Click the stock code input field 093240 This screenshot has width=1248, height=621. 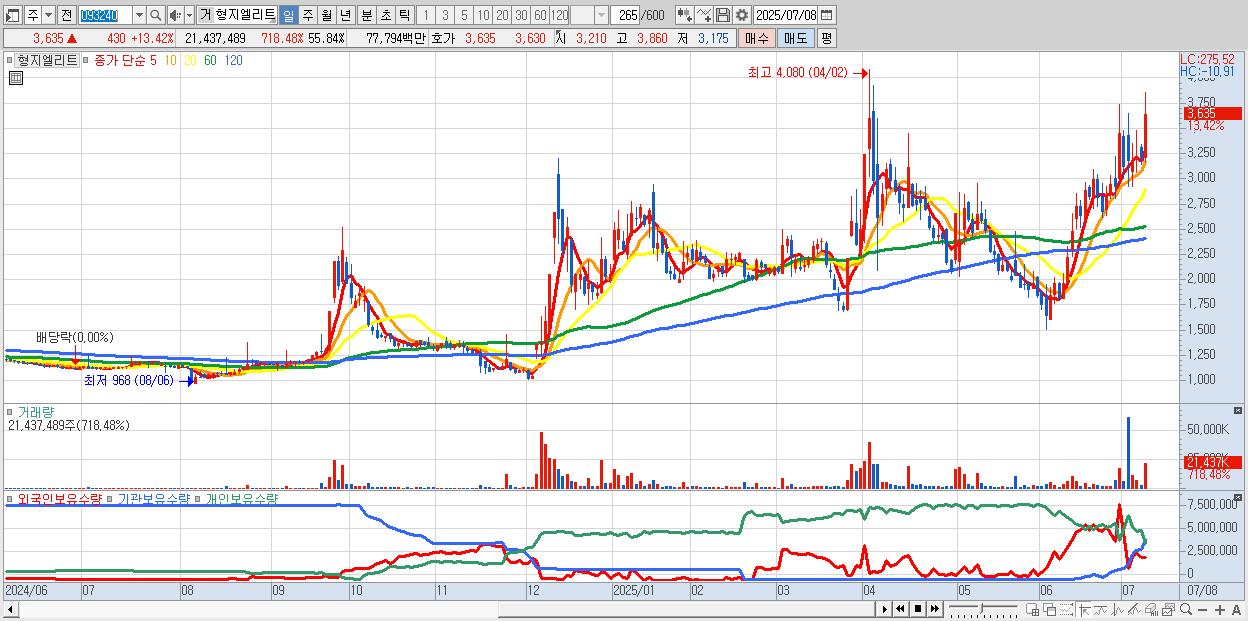coord(106,15)
